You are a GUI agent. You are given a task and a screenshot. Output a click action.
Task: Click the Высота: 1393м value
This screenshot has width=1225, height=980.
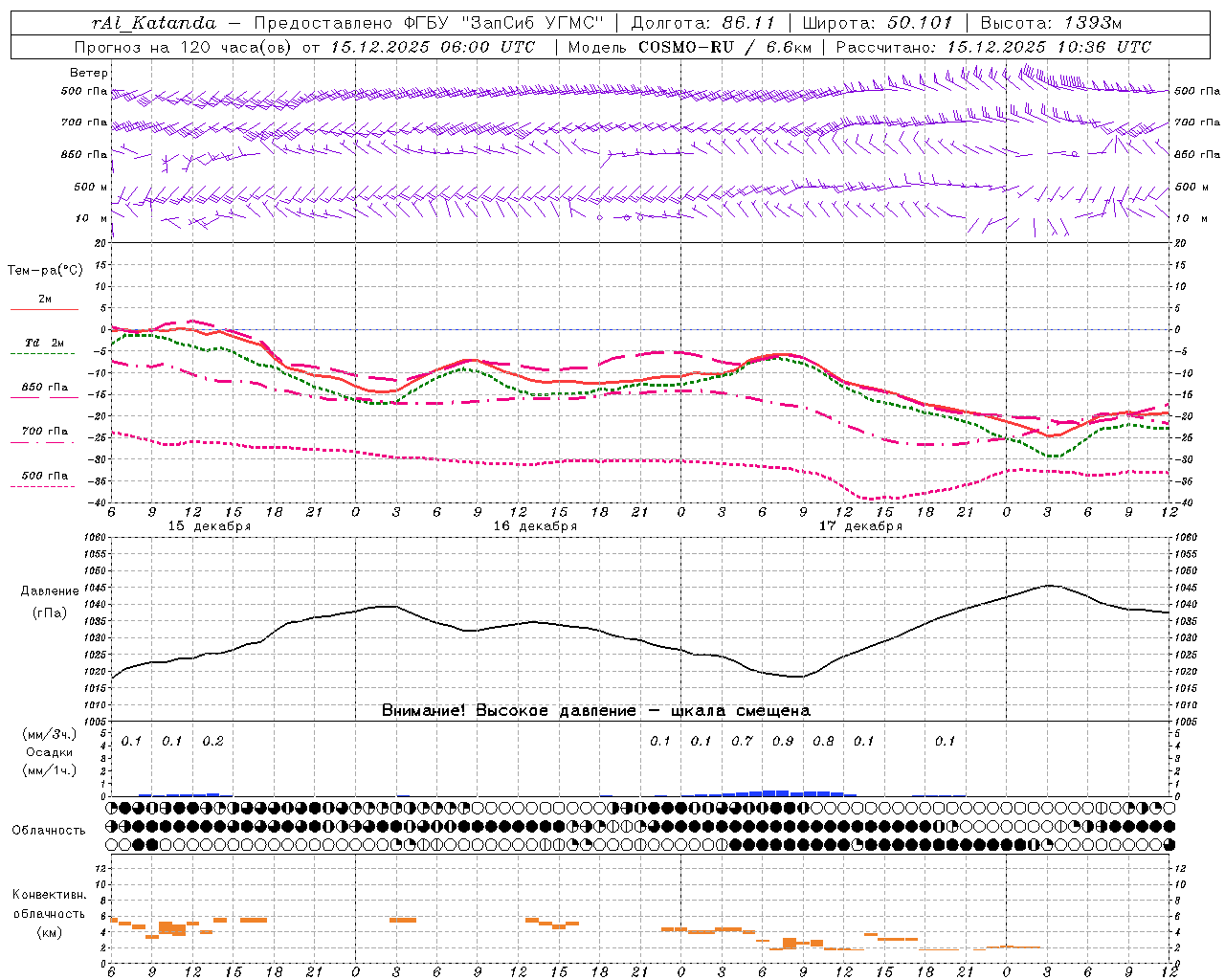pos(1051,23)
